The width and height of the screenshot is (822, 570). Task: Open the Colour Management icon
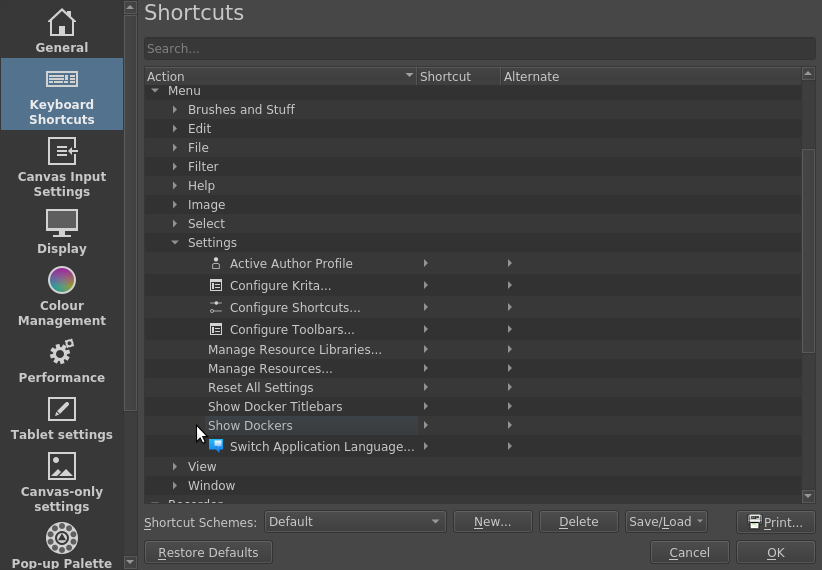click(x=62, y=280)
